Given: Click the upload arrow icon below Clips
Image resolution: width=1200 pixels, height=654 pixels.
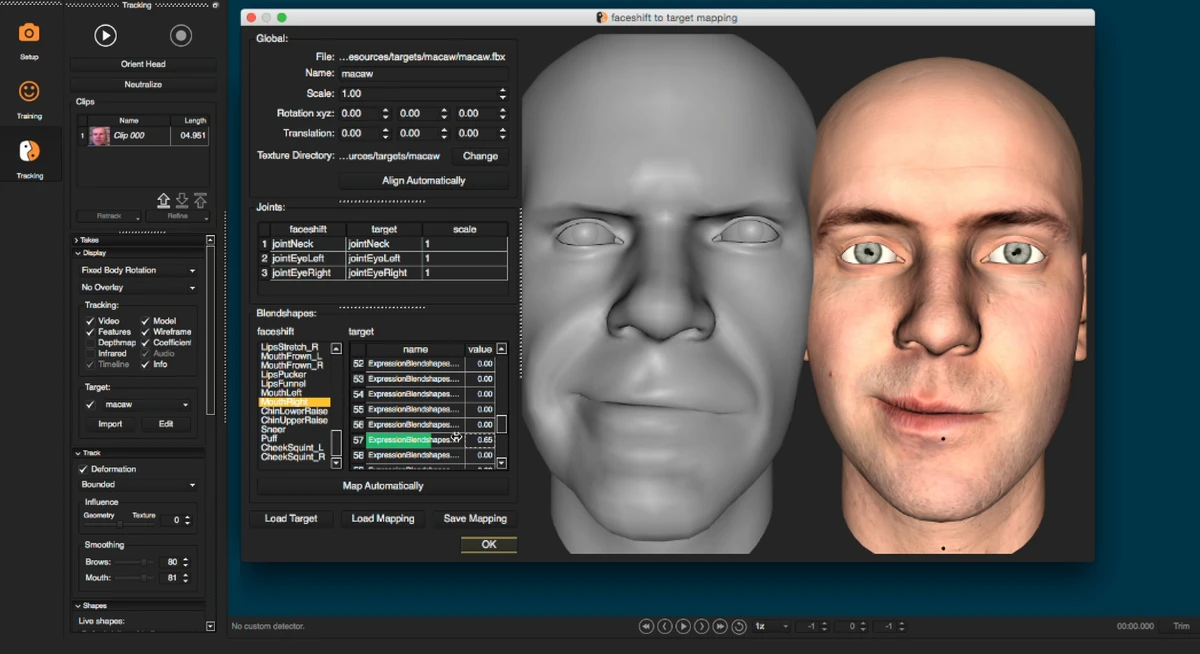Looking at the screenshot, I should pyautogui.click(x=164, y=200).
